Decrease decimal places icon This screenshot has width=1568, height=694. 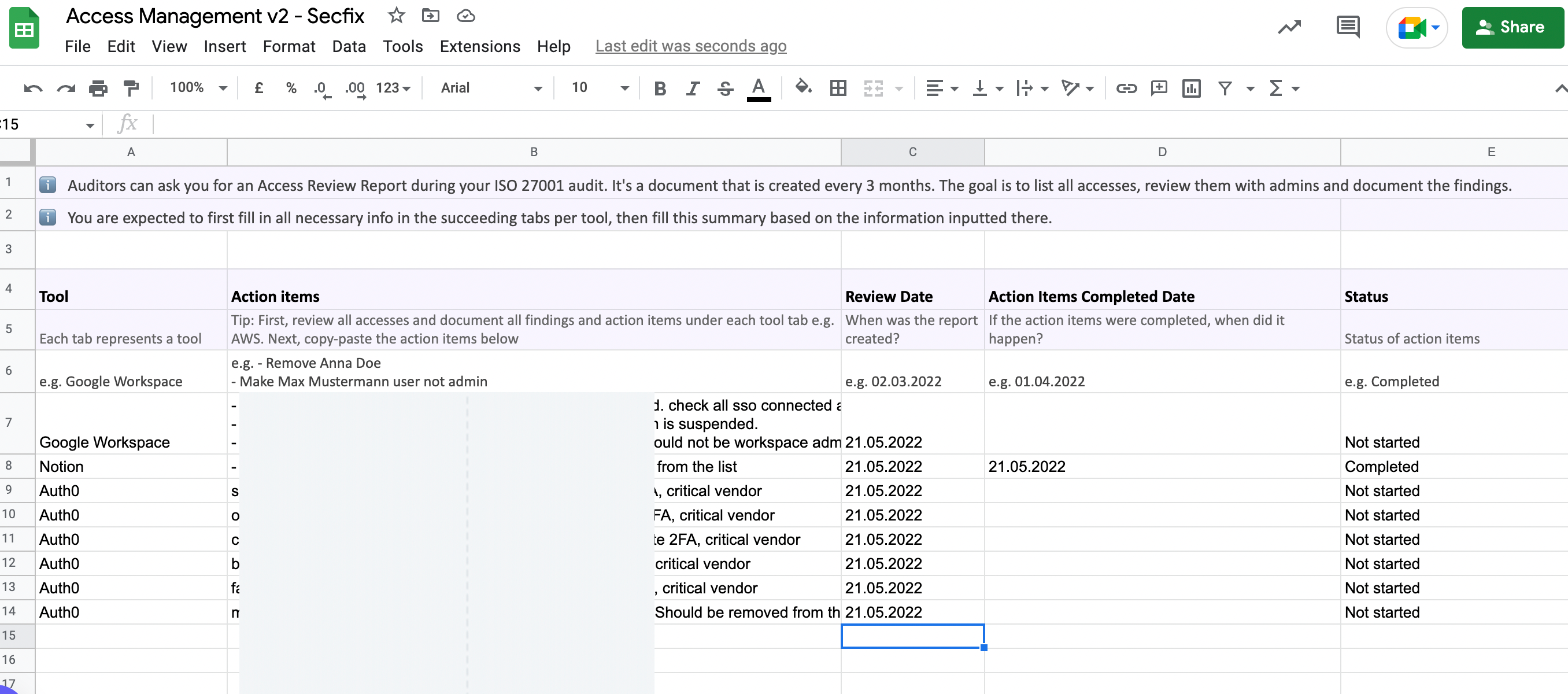coord(322,89)
